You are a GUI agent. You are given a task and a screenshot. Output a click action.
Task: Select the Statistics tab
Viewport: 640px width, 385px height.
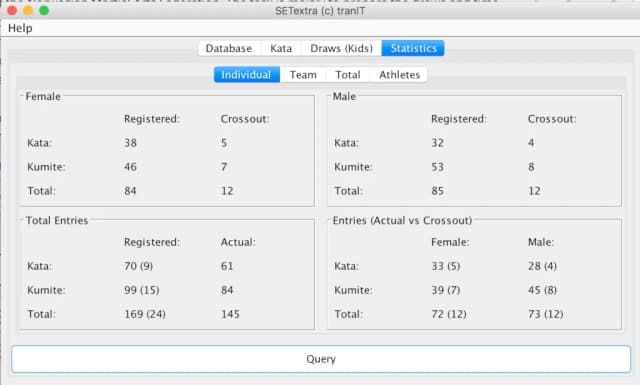(413, 48)
